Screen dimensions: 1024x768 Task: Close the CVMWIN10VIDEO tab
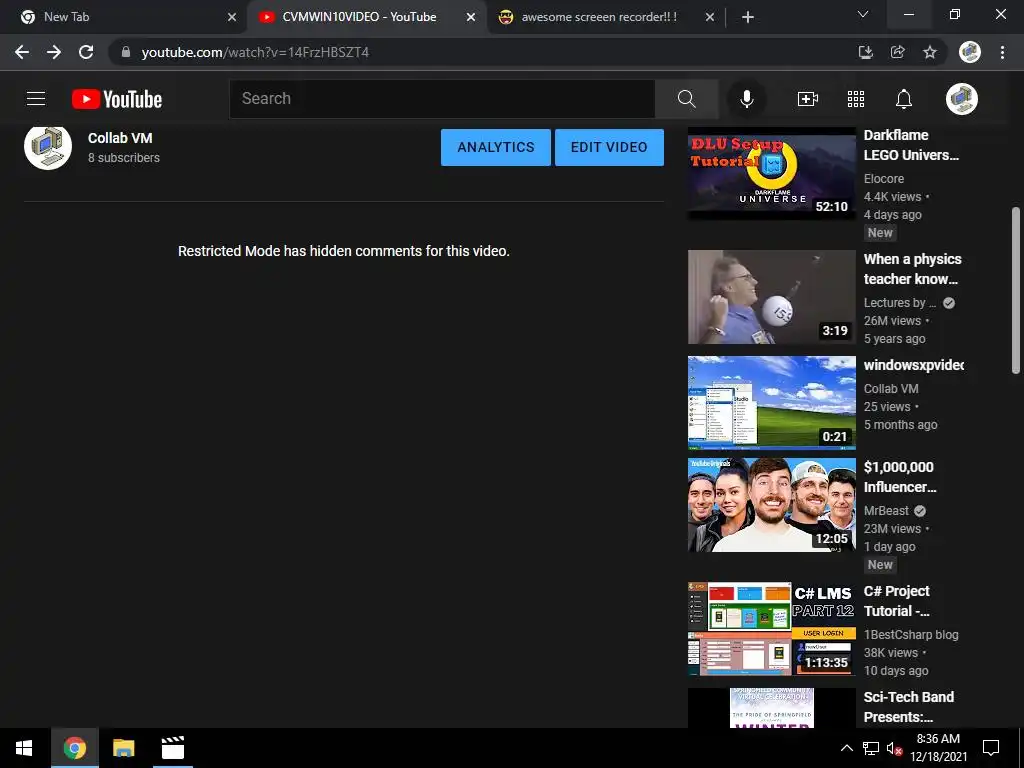pos(471,17)
